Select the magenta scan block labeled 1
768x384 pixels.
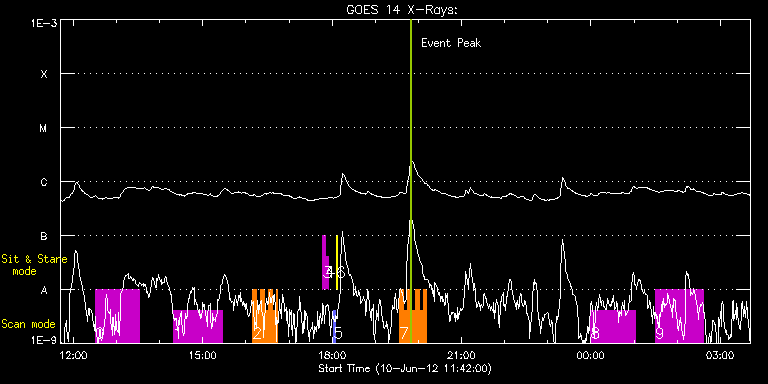click(x=198, y=326)
